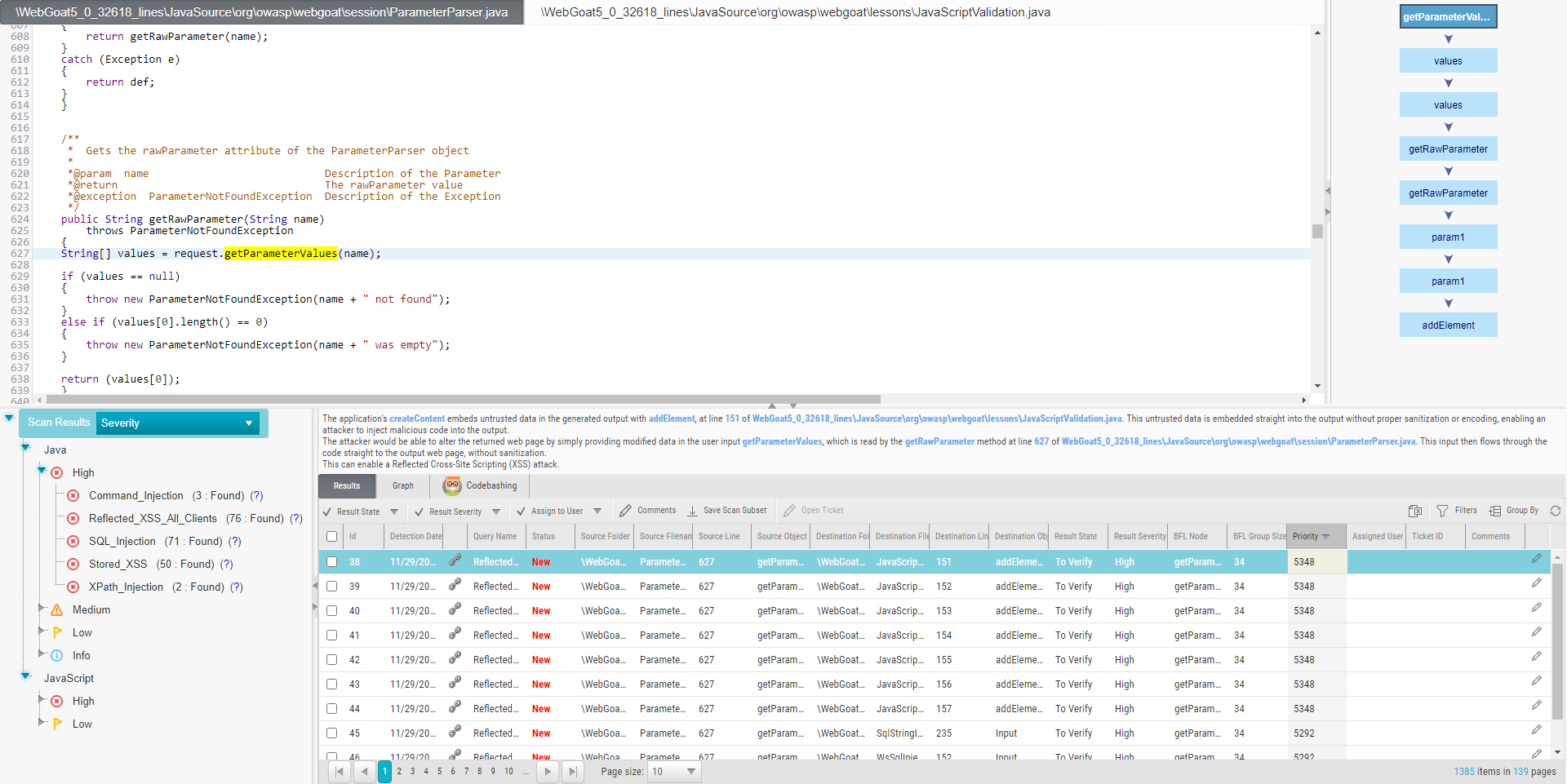
Task: Click the addElement node in the attack path
Action: 1448,325
